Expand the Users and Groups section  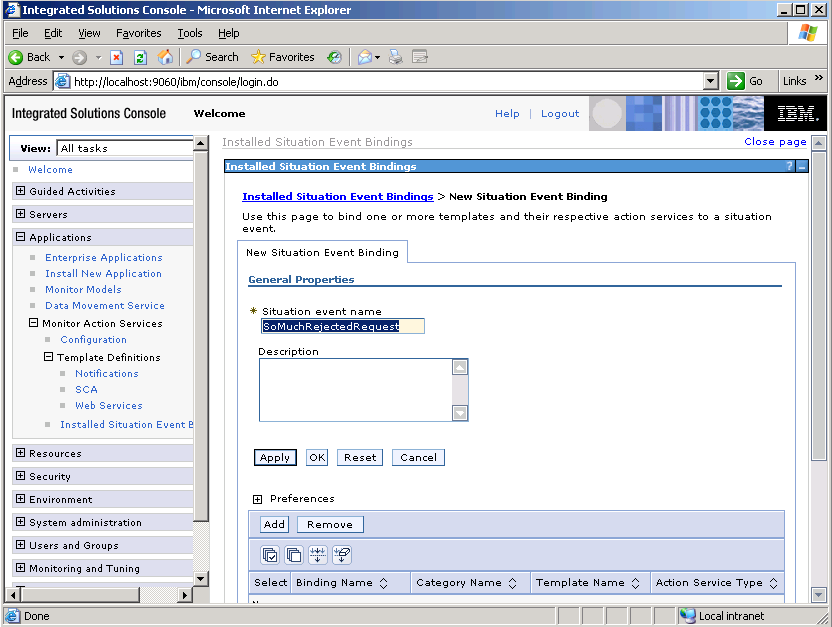click(x=20, y=545)
